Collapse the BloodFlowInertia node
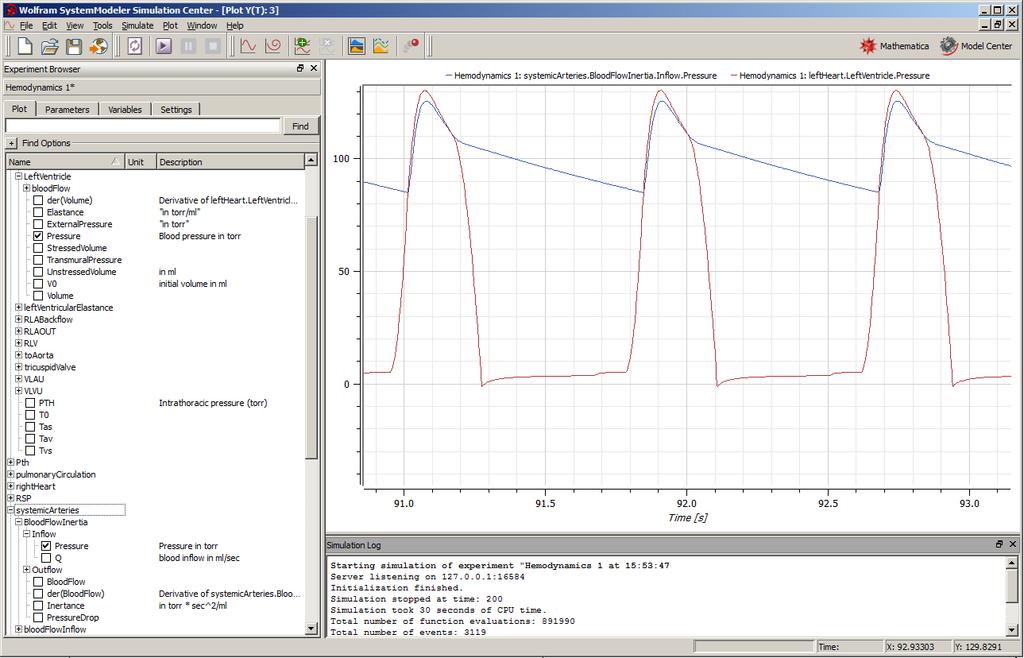Image resolution: width=1024 pixels, height=658 pixels. [x=19, y=522]
